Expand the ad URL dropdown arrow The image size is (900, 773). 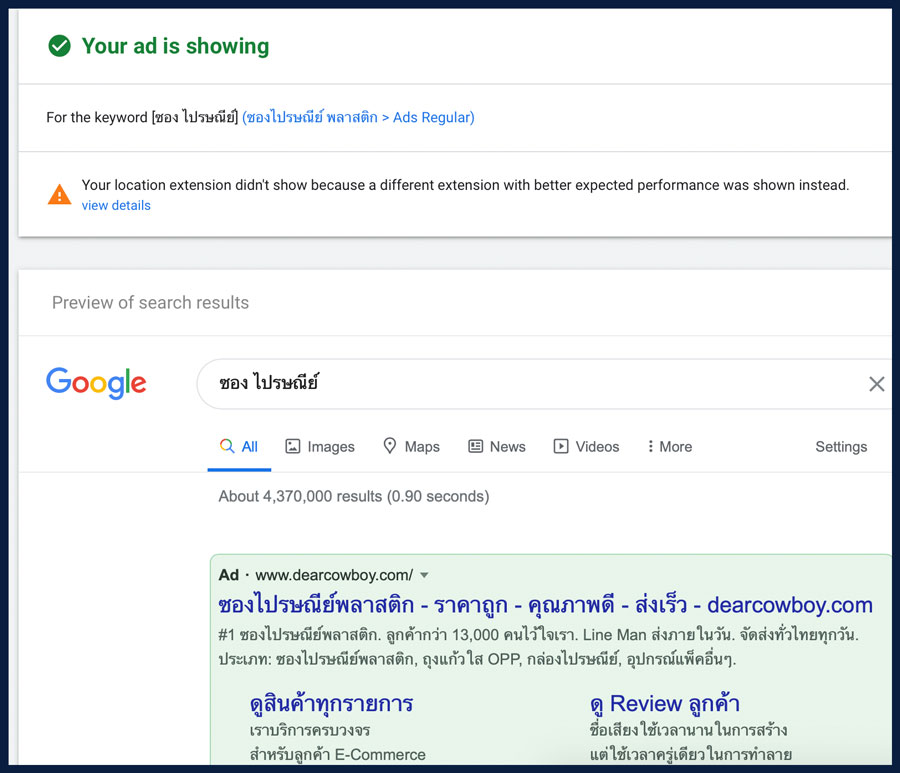coord(424,575)
